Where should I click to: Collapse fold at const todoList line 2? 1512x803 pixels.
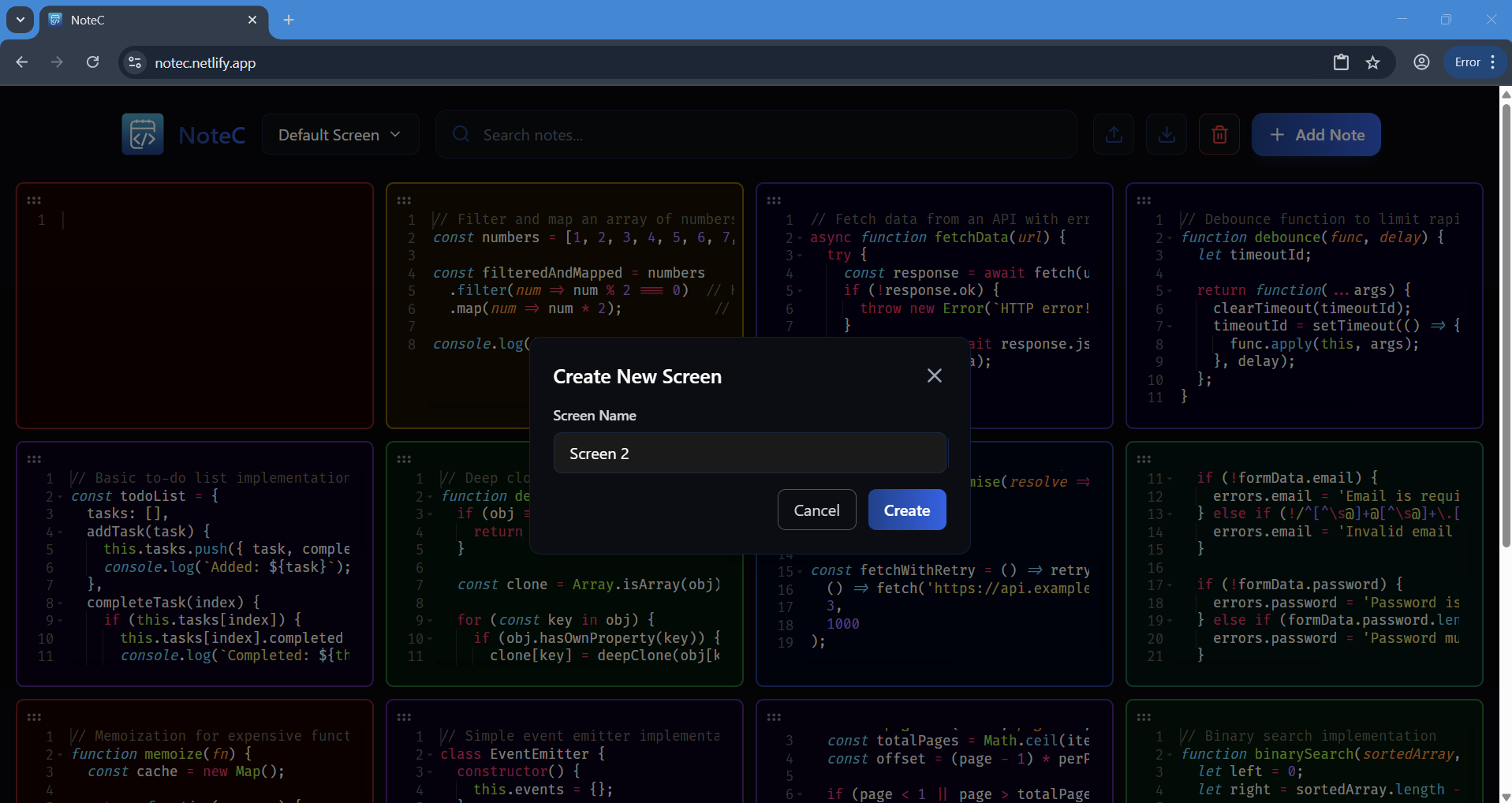(60, 497)
